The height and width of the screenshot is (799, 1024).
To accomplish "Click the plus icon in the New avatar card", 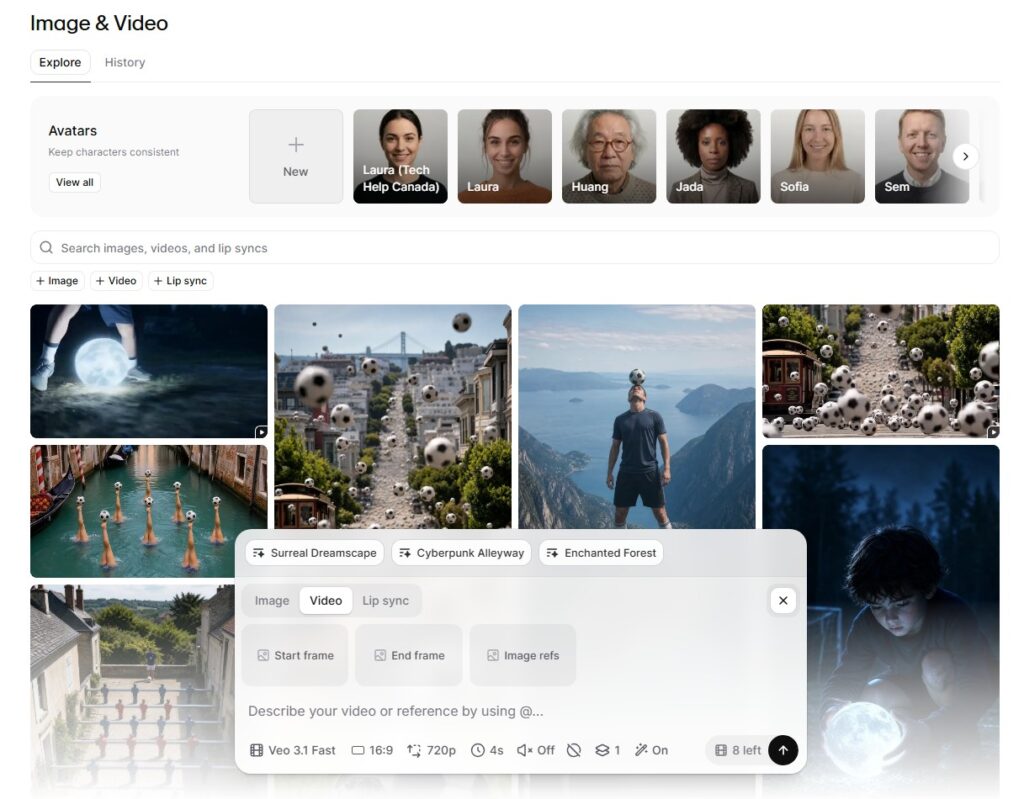I will tap(296, 144).
